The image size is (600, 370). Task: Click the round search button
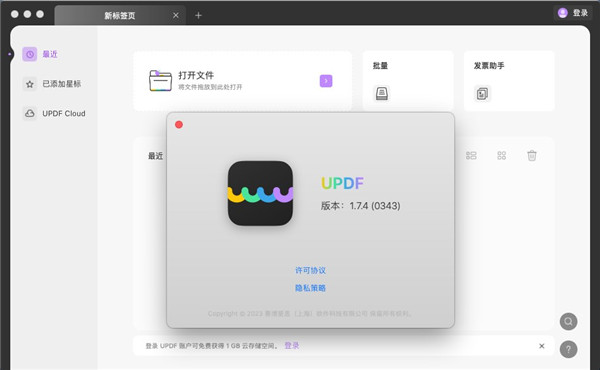click(569, 321)
